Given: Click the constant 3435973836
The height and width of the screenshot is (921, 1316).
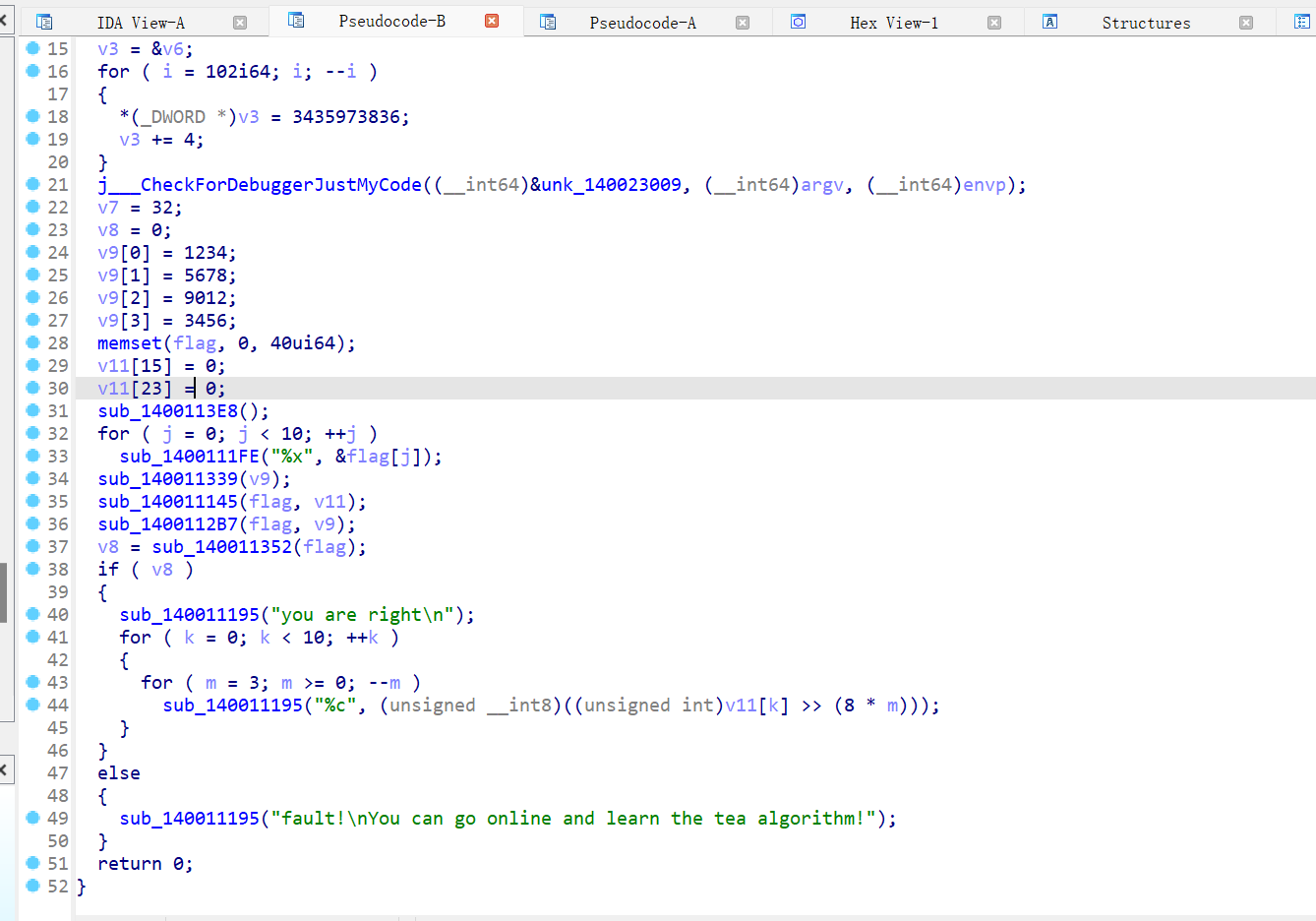Looking at the screenshot, I should [x=346, y=117].
